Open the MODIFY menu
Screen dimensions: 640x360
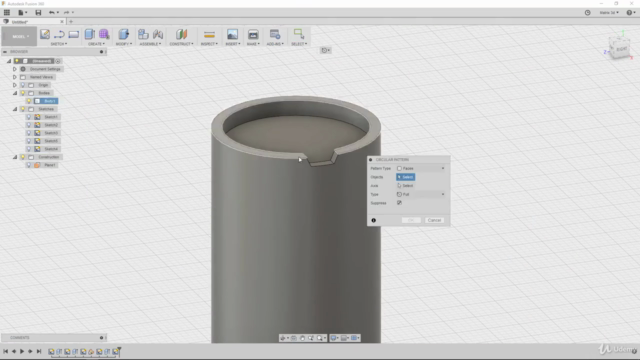pyautogui.click(x=124, y=44)
